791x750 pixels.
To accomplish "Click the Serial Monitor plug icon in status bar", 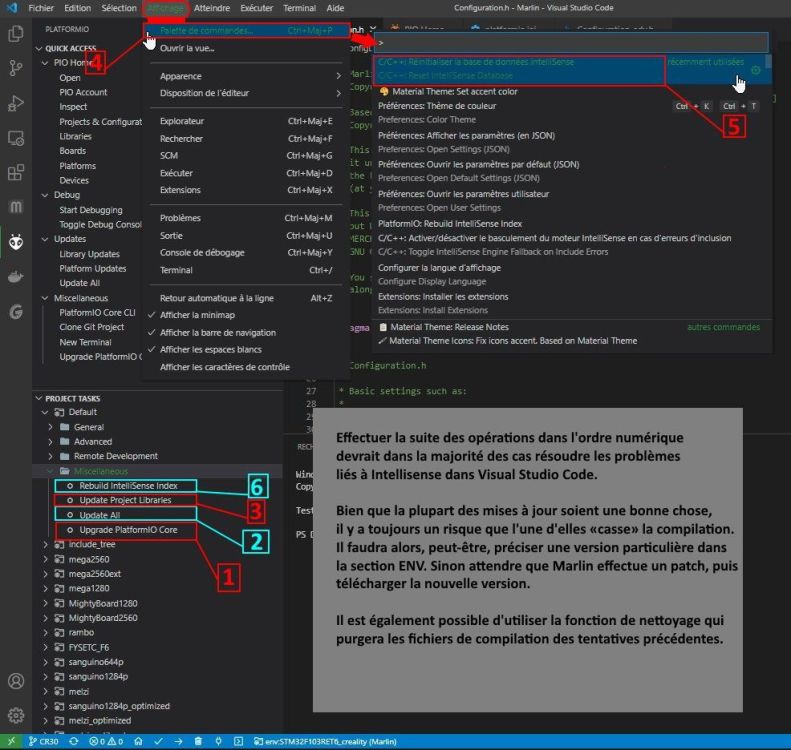I will click(218, 741).
